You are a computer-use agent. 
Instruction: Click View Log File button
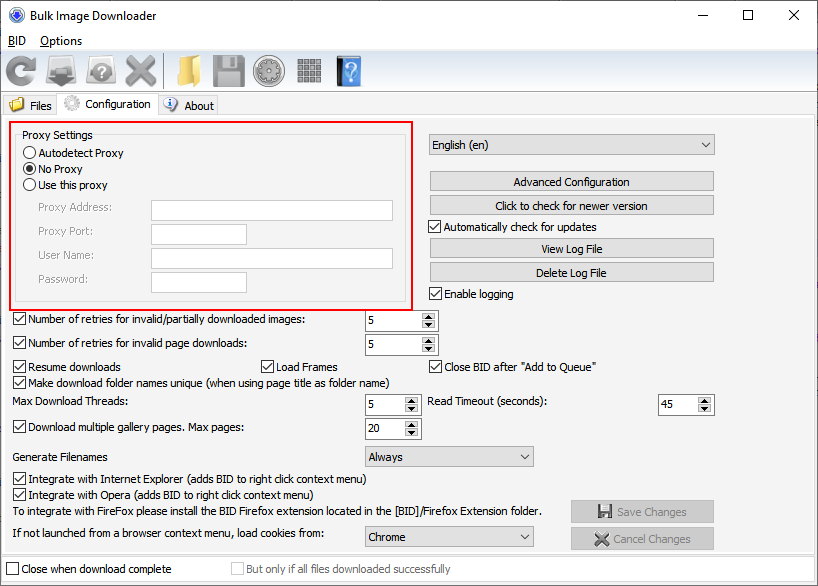(x=572, y=248)
